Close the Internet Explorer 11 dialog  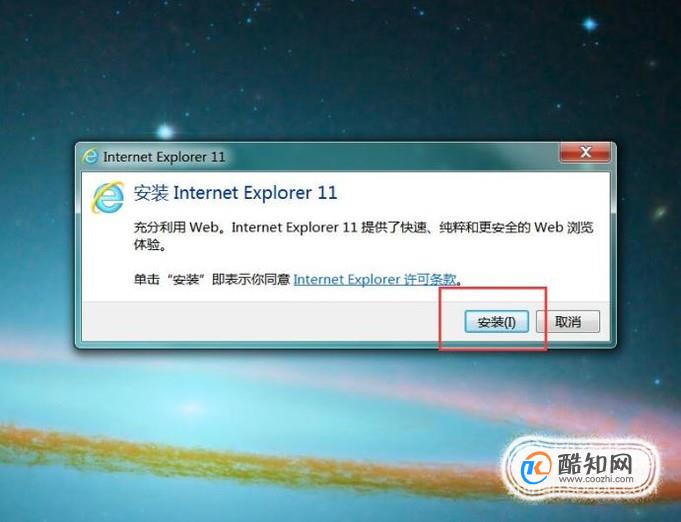[585, 152]
